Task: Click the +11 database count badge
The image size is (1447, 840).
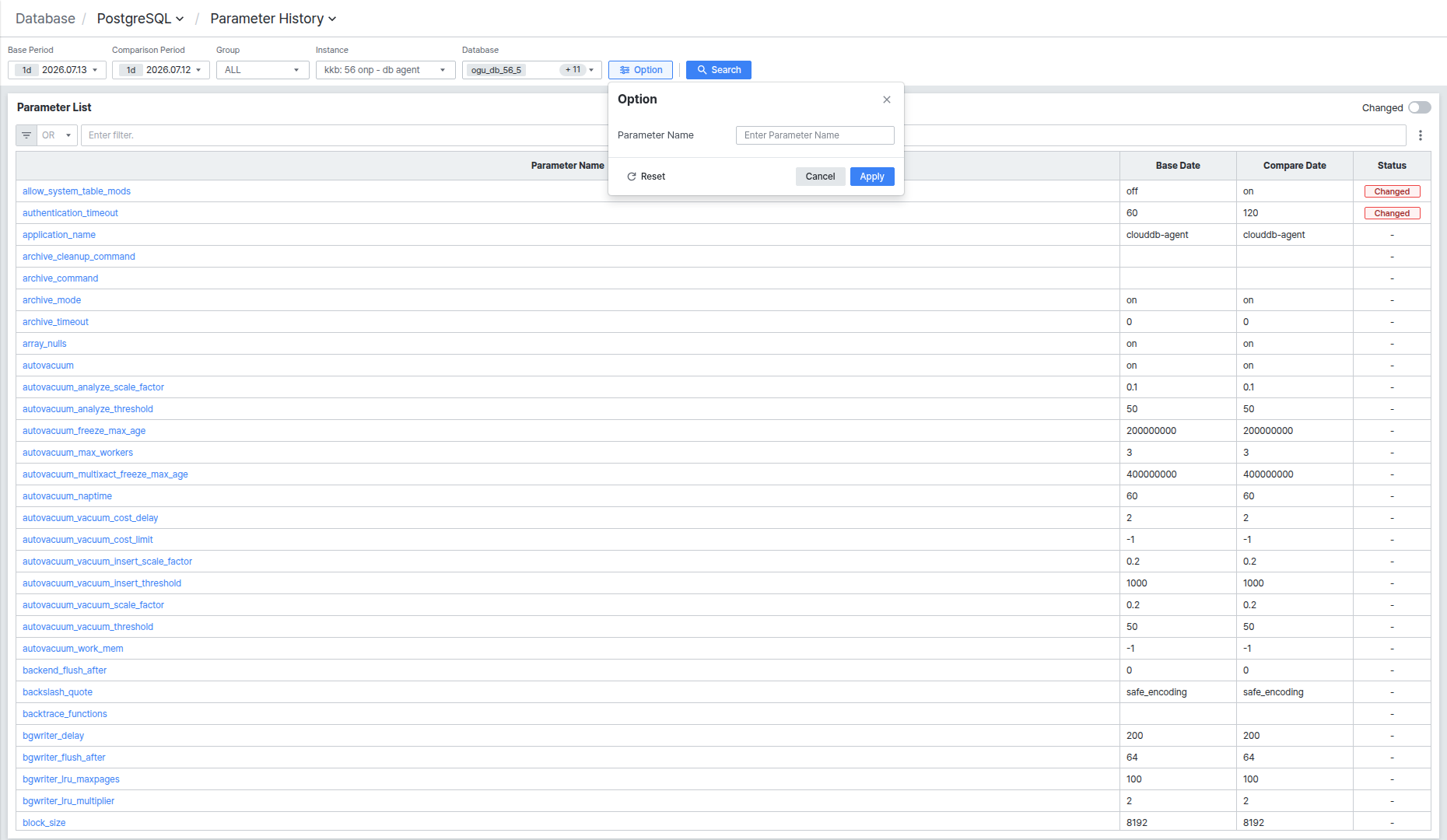Action: tap(573, 70)
